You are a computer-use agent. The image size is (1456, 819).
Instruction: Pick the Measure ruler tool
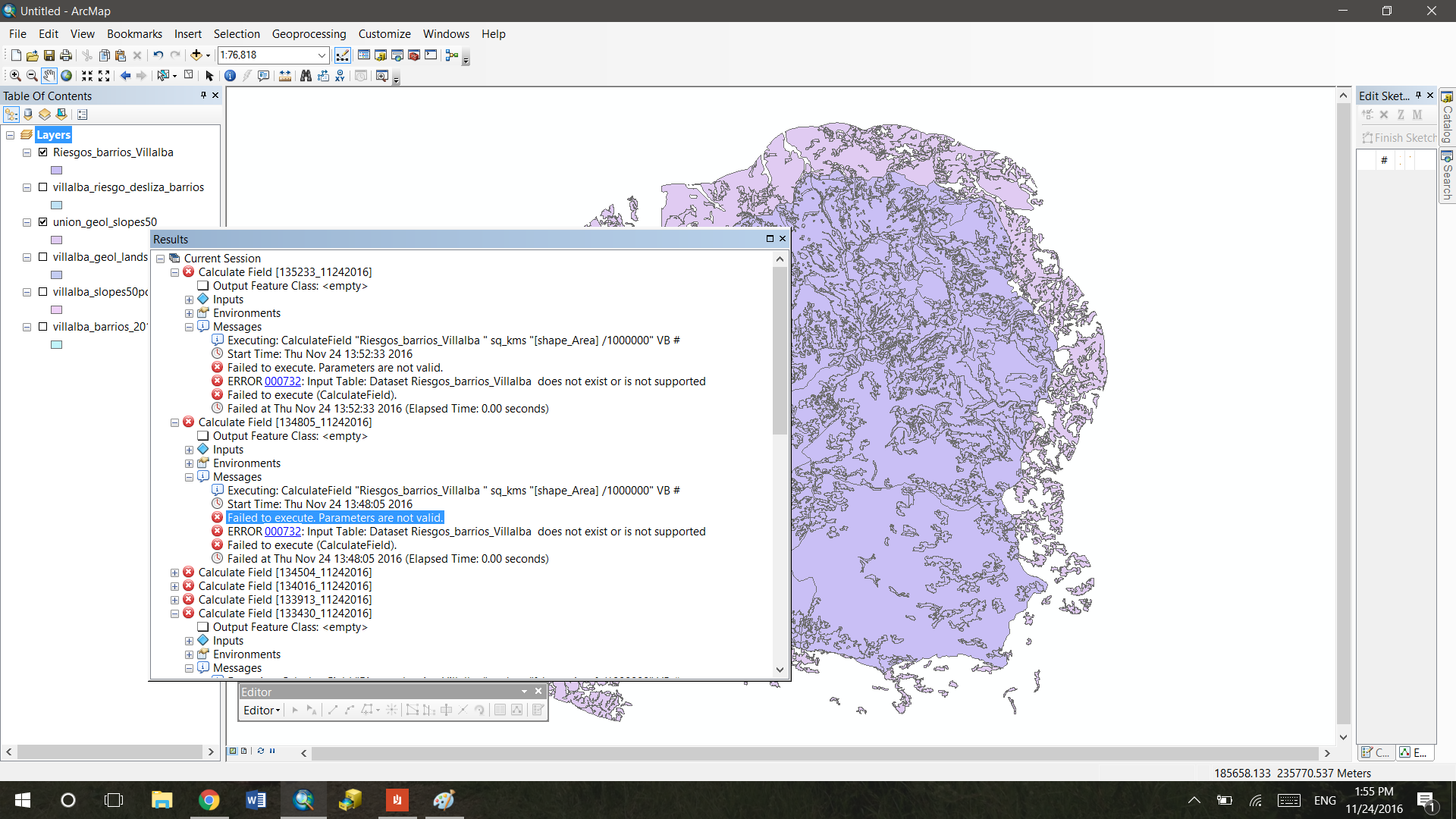285,76
